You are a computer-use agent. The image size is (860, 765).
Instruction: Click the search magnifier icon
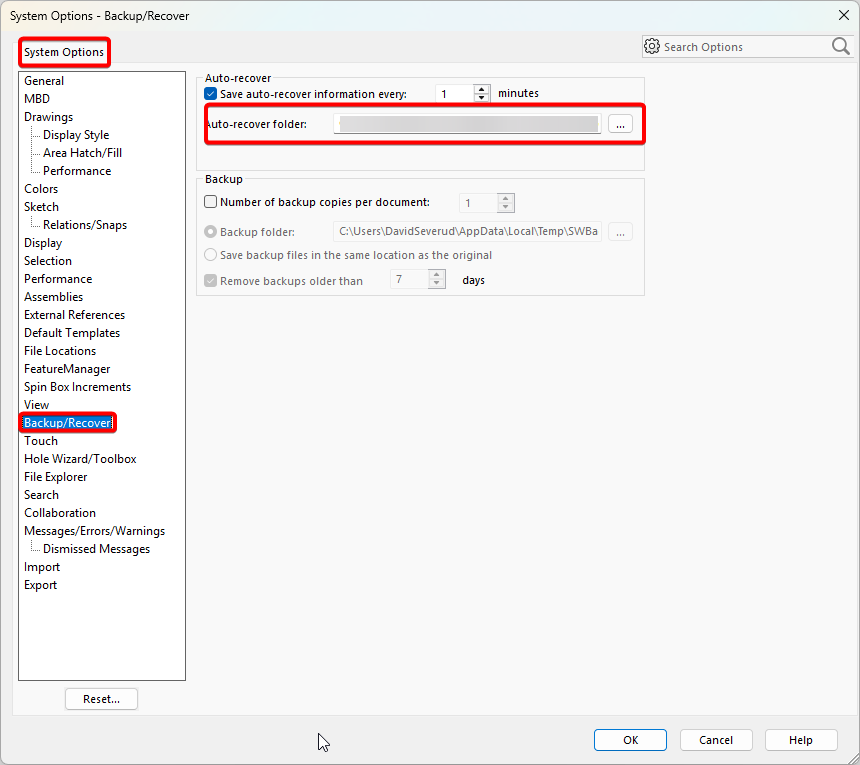click(840, 47)
